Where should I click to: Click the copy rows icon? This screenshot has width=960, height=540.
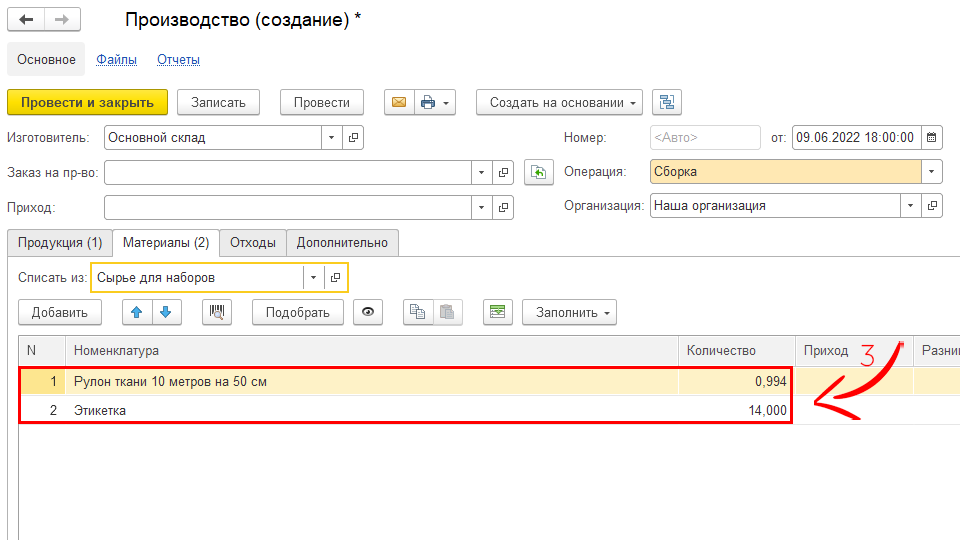pyautogui.click(x=418, y=312)
